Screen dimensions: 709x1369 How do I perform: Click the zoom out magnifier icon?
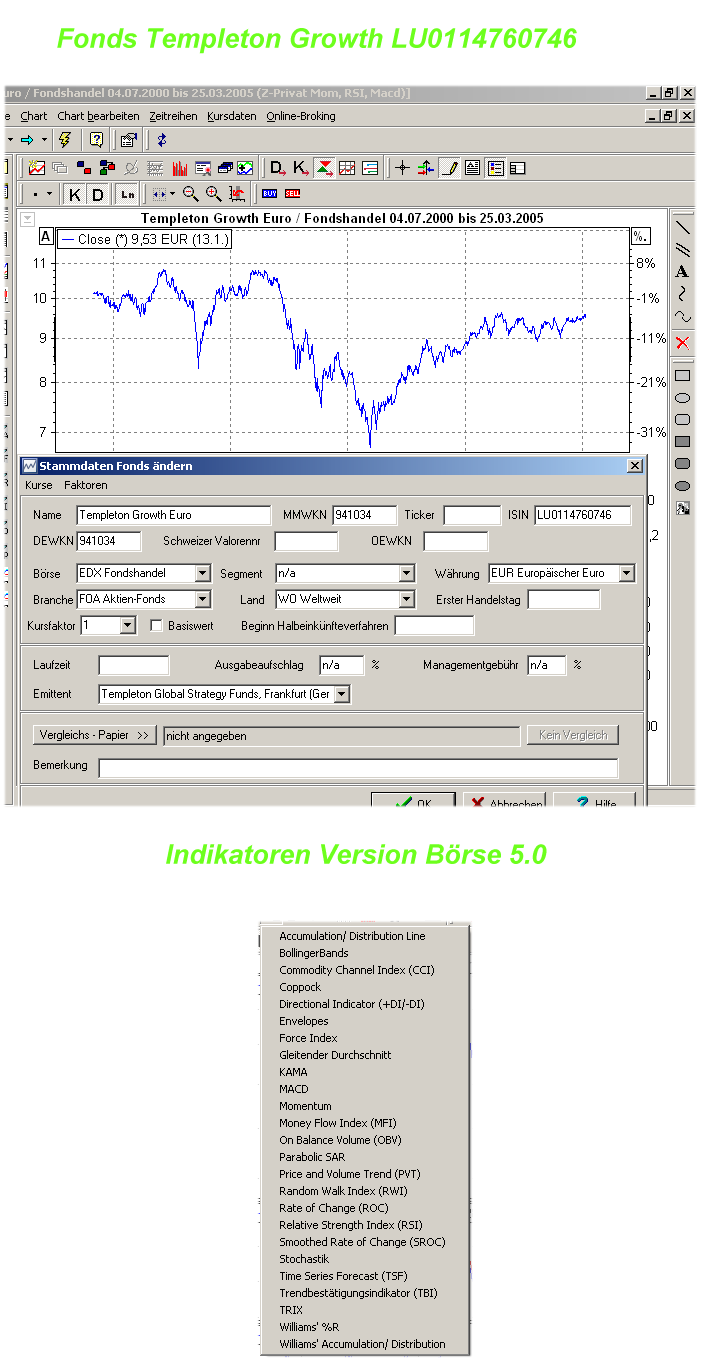pyautogui.click(x=190, y=194)
